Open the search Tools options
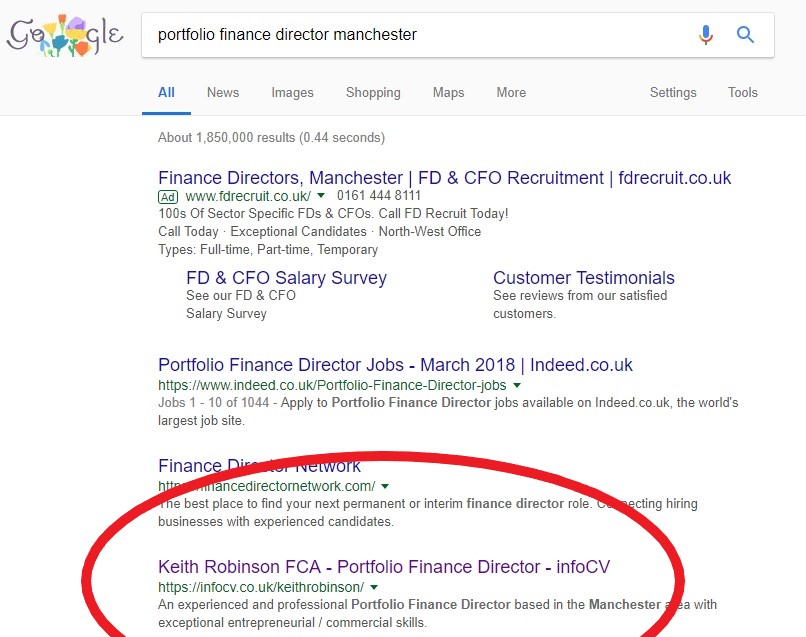 coord(742,93)
